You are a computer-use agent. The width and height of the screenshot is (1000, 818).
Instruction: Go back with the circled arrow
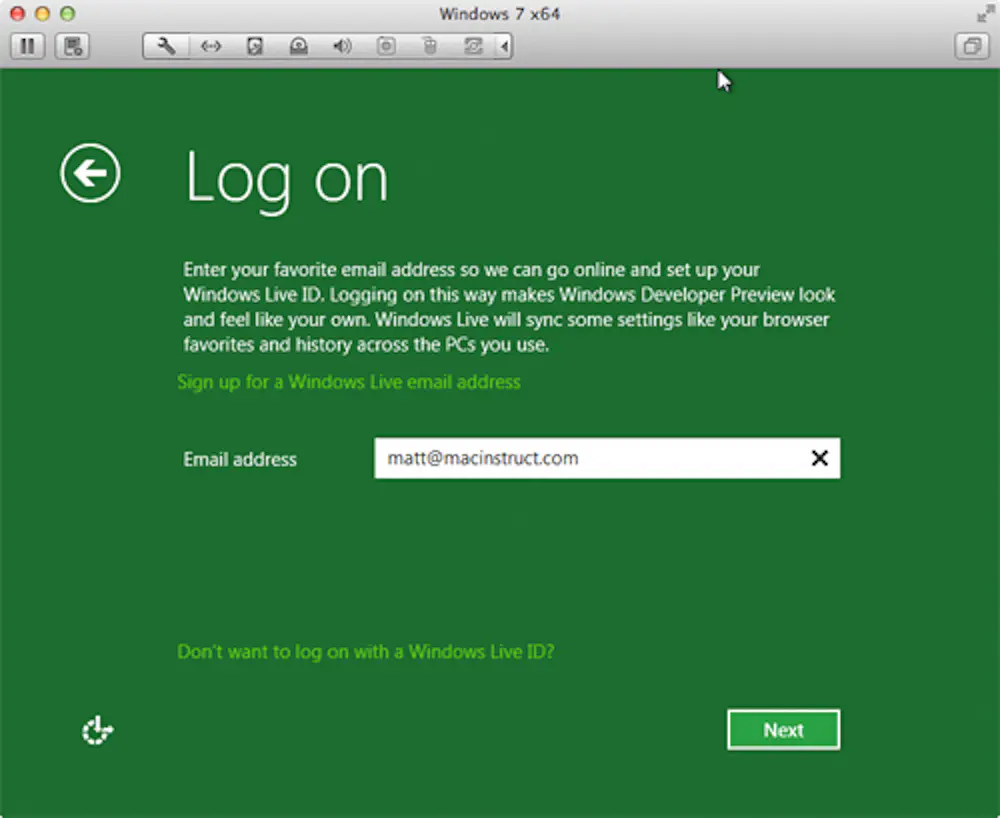click(90, 174)
